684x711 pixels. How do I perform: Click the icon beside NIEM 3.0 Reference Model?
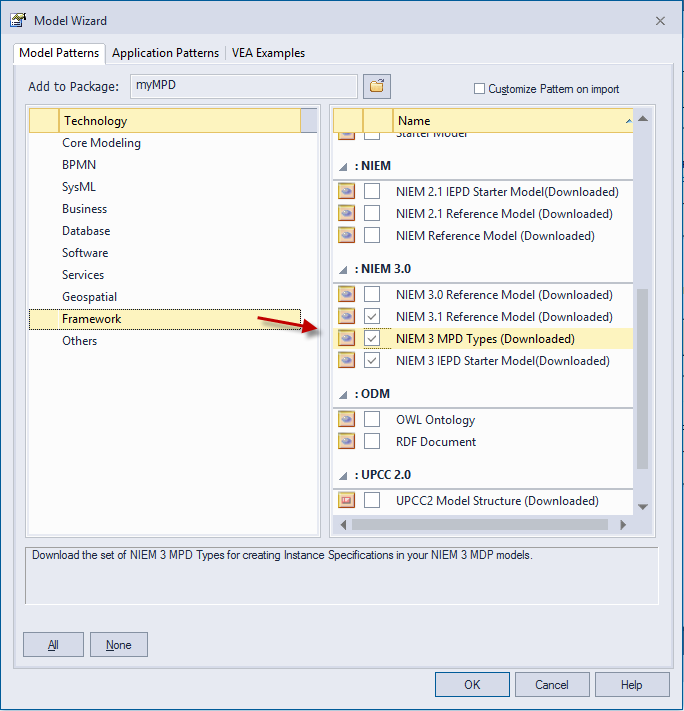[346, 295]
